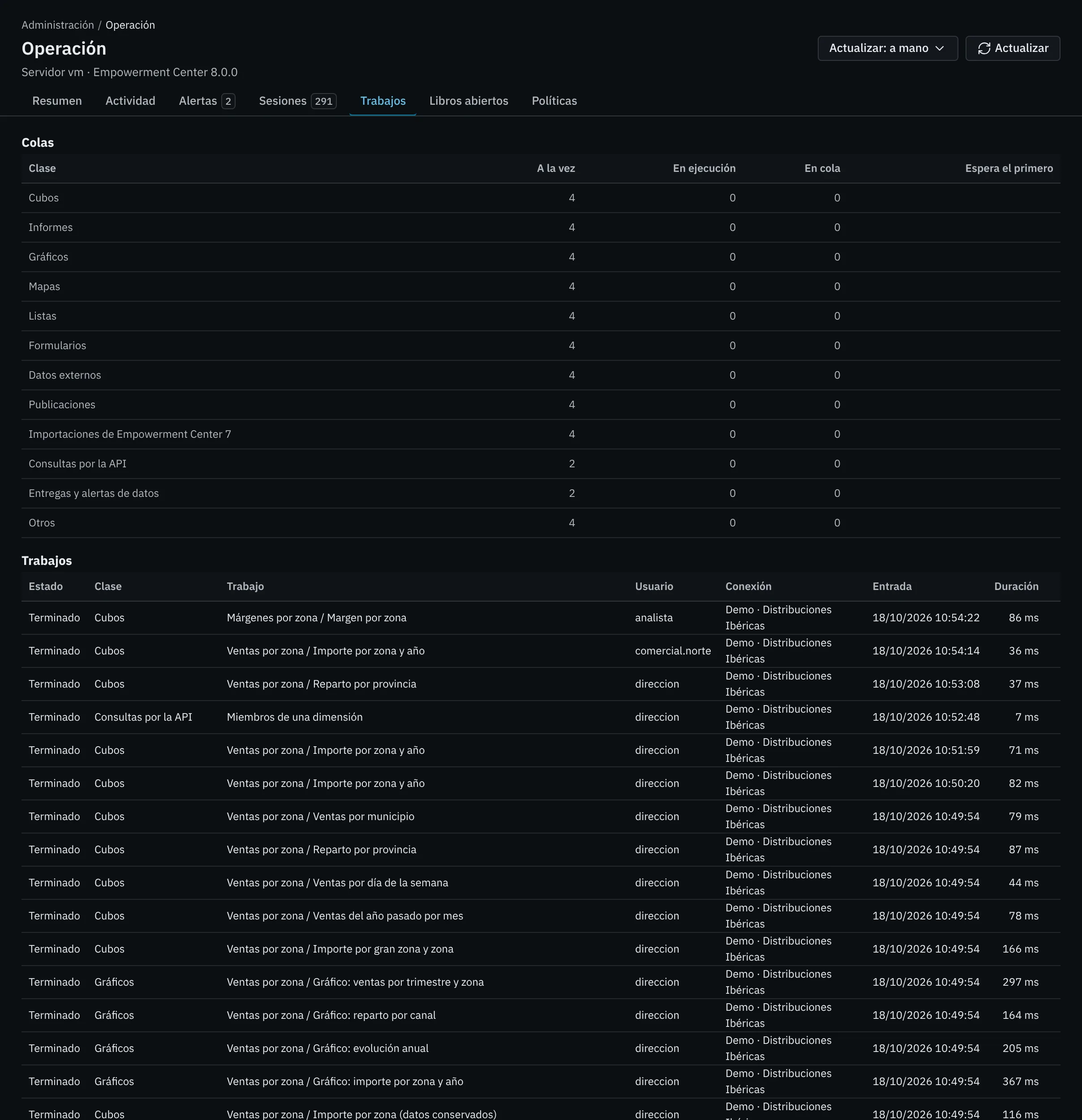The height and width of the screenshot is (1120, 1082).
Task: Select the Trabajos tab
Action: 383,101
